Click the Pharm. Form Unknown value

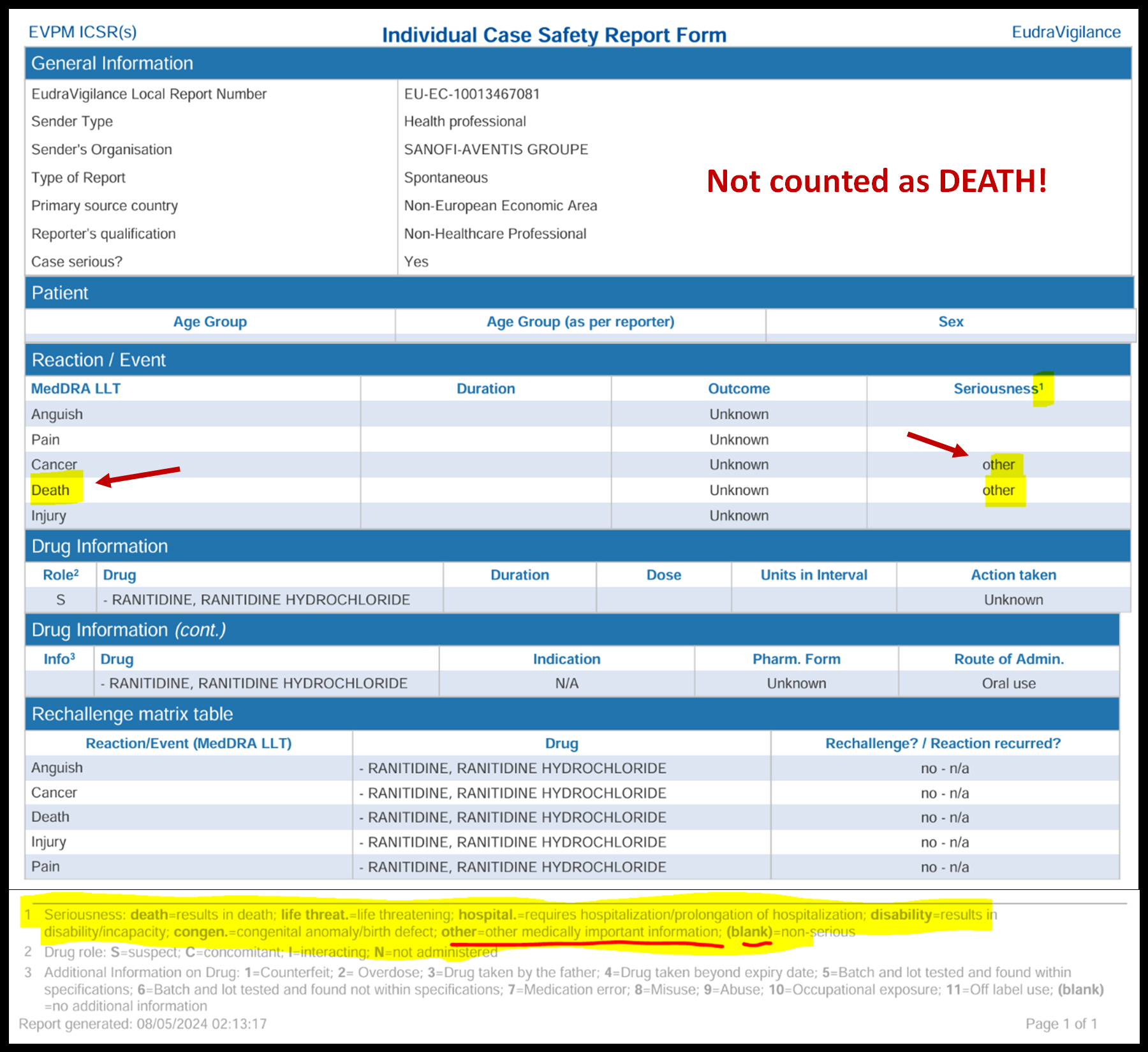(x=796, y=684)
